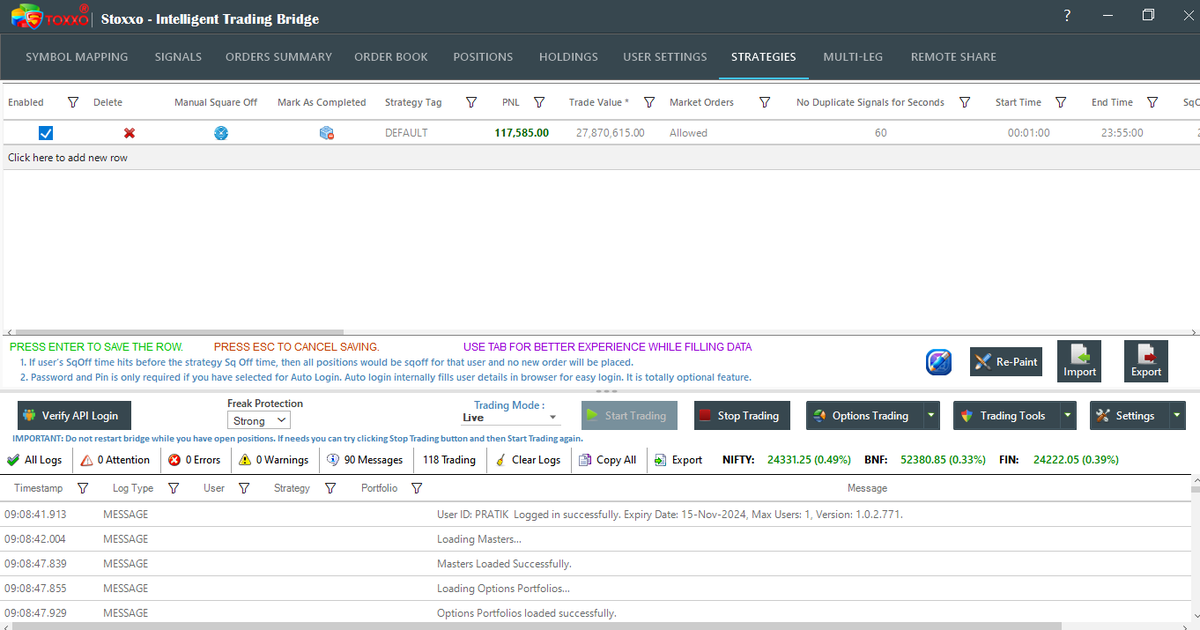Screen dimensions: 1200x630
Task: Click the Import button
Action: coord(1080,361)
